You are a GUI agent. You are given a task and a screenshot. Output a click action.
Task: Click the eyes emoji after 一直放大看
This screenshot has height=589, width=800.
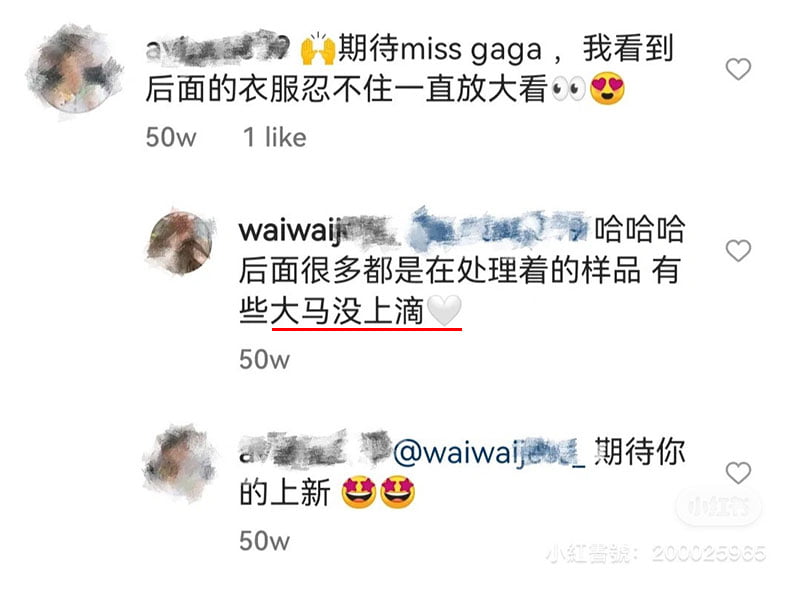pos(569,89)
